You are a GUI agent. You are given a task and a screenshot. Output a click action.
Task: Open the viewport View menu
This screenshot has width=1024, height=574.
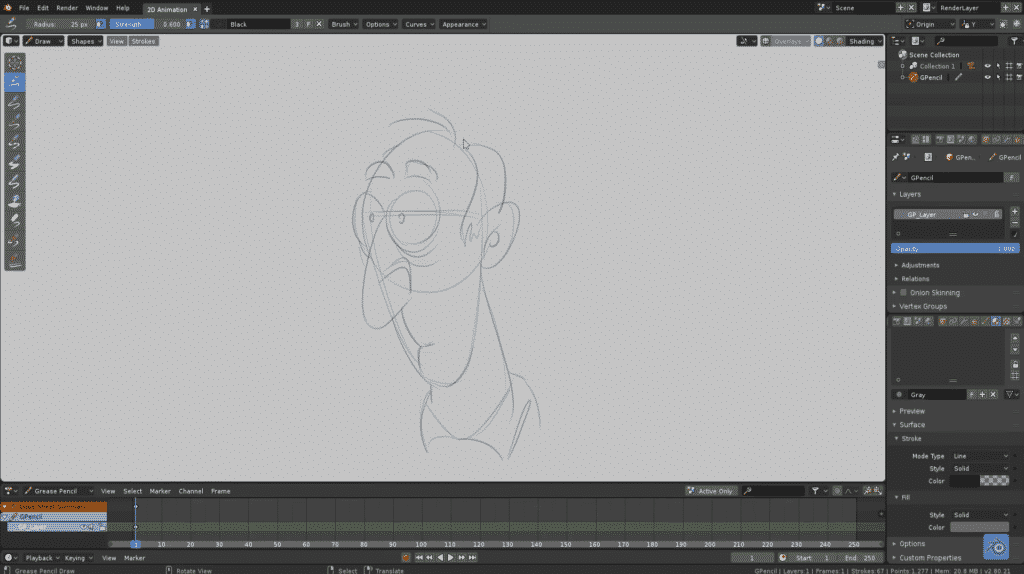116,41
